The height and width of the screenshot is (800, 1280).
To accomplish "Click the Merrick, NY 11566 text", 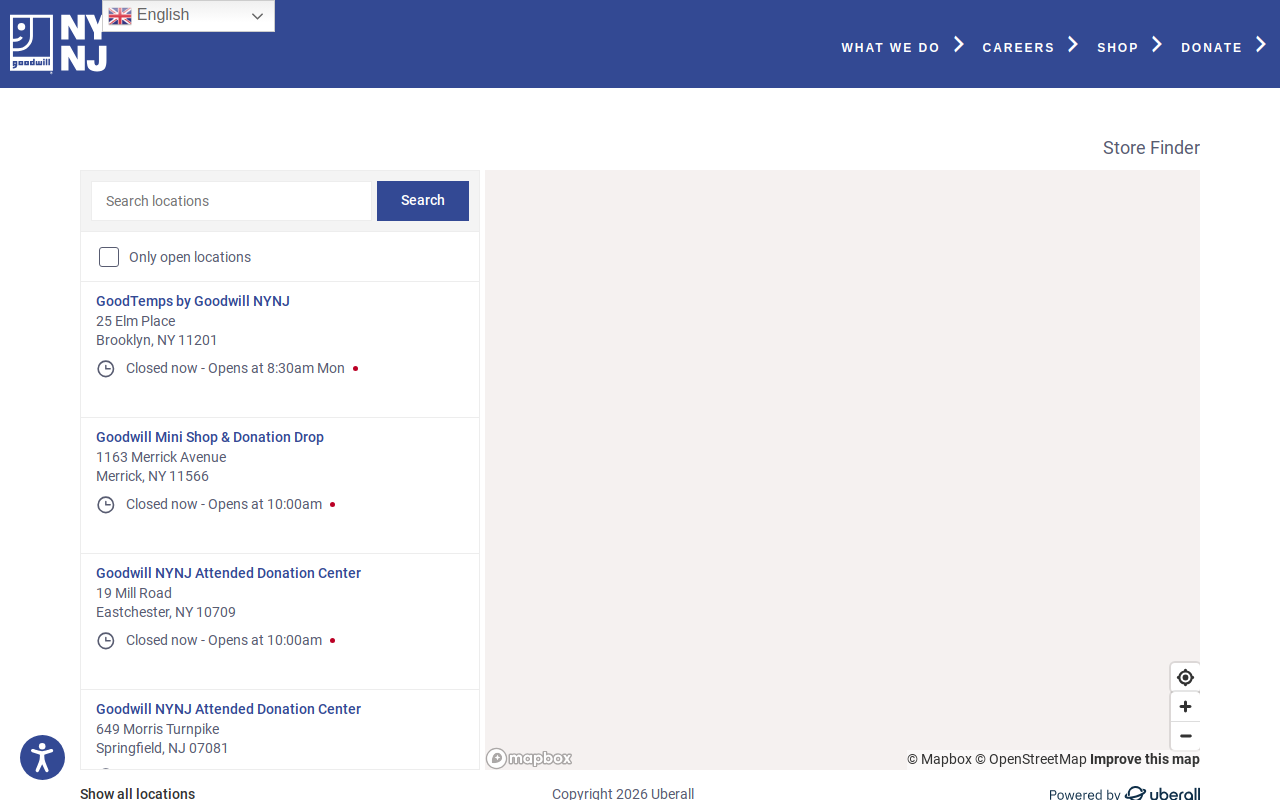I will [x=152, y=476].
